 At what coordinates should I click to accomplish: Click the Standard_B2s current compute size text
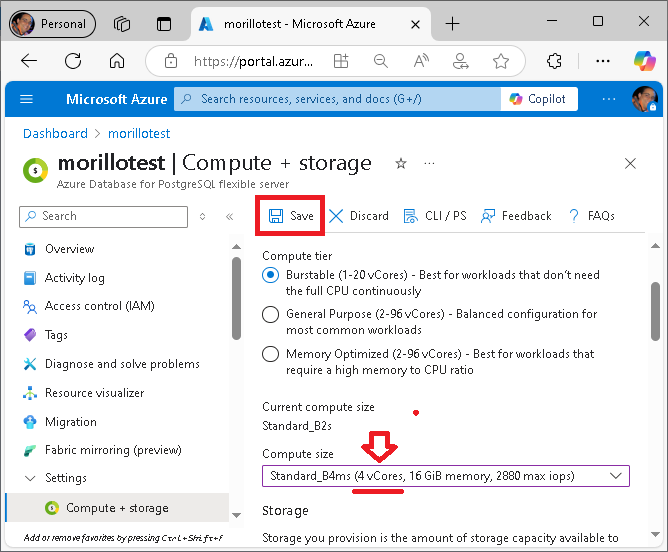coord(297,426)
